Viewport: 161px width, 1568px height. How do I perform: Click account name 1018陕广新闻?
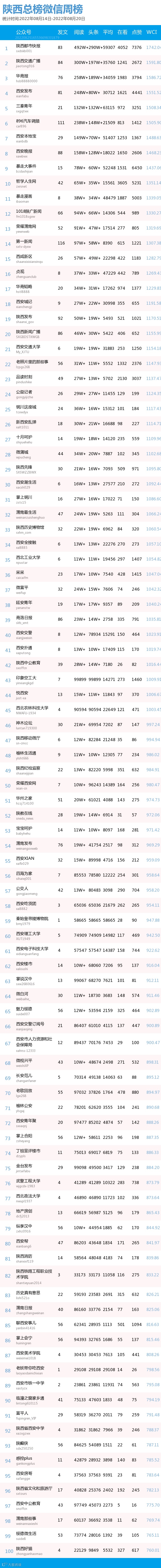[28, 211]
